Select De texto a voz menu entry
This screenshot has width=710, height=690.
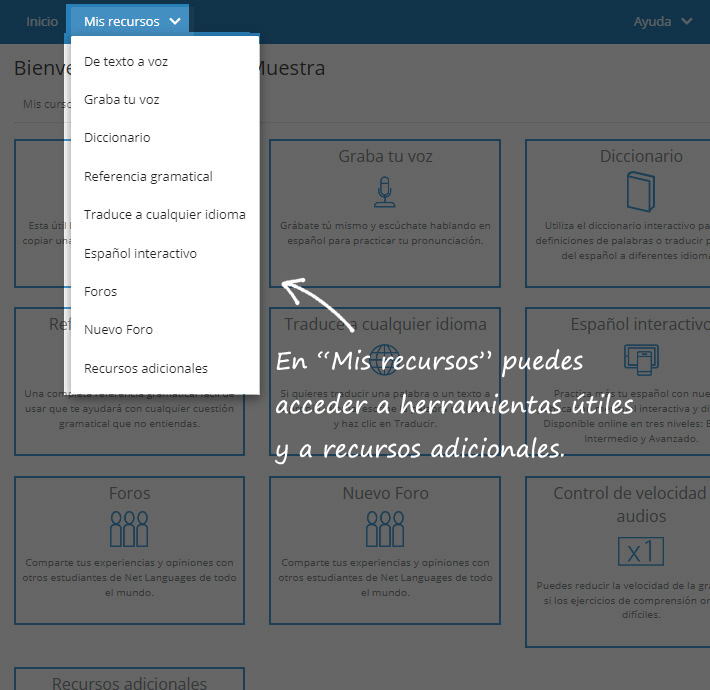click(126, 61)
